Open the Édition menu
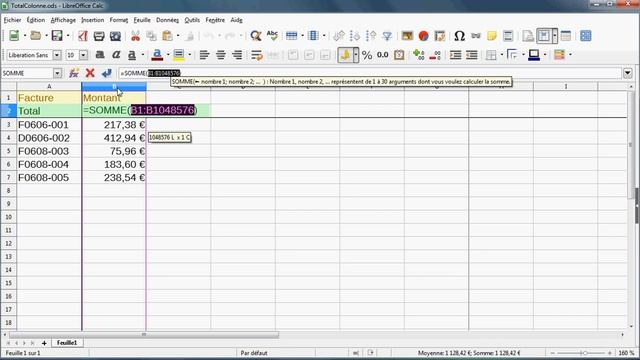This screenshot has width=640, height=360. tap(36, 20)
